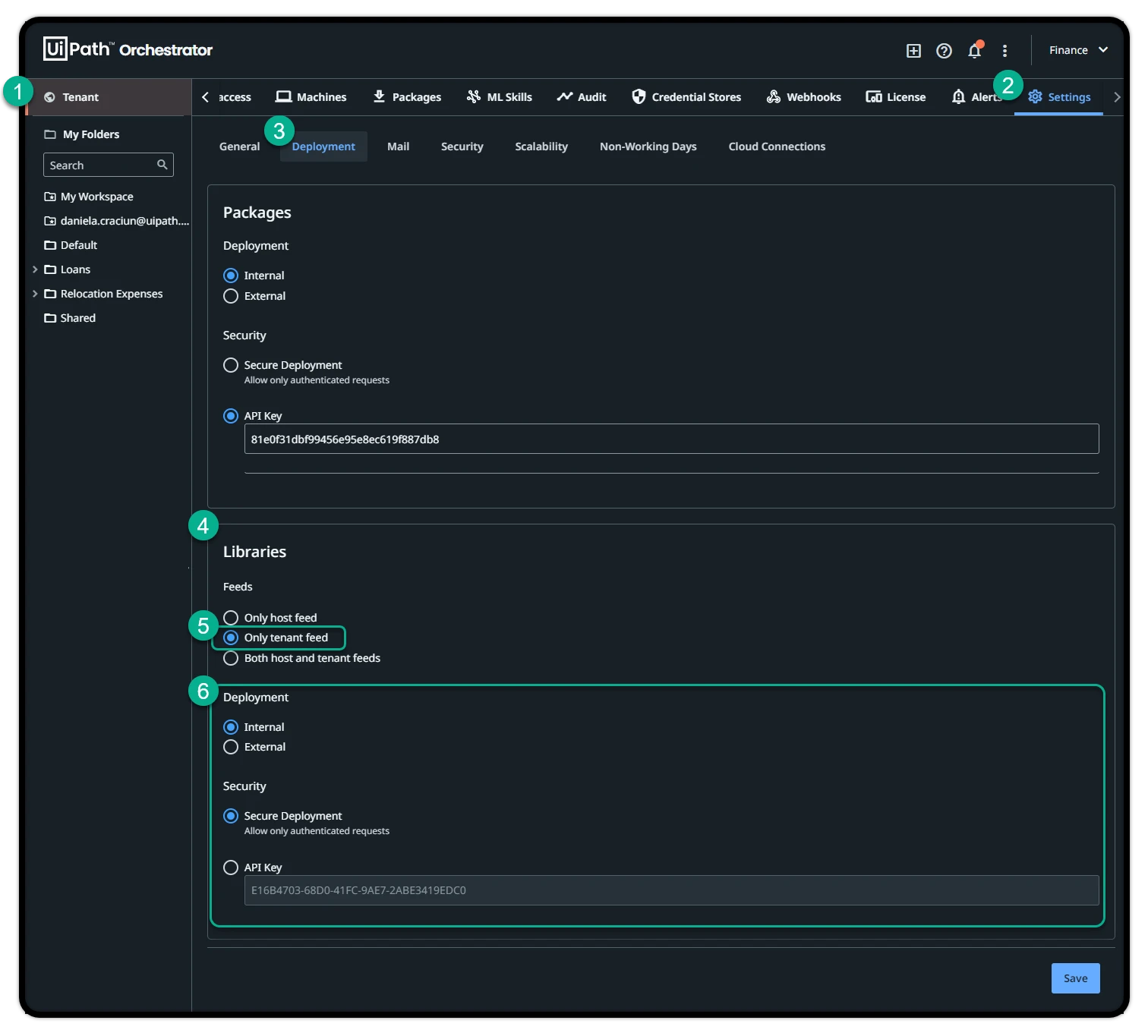Click the Tenant globe icon

(x=49, y=97)
